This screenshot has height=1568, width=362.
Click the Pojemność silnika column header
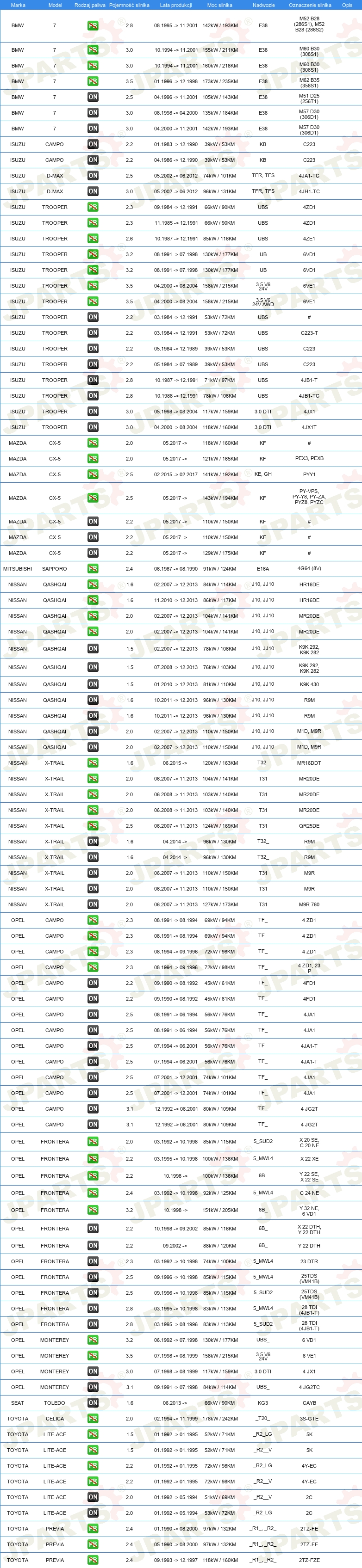[x=129, y=5]
